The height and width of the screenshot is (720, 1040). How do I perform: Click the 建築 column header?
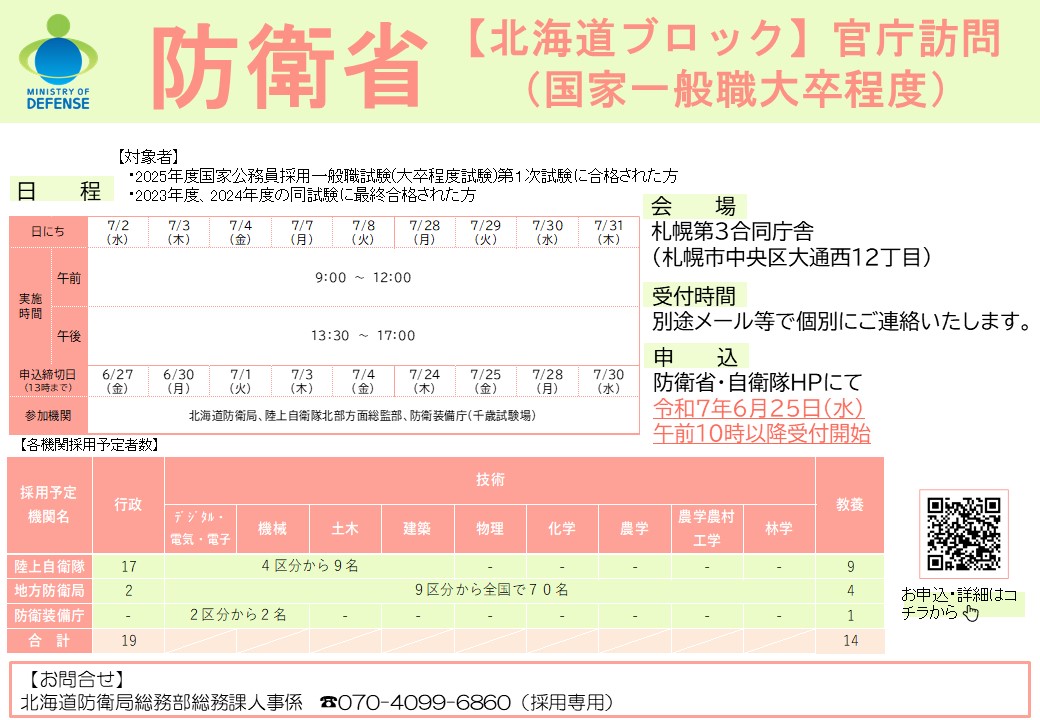click(417, 528)
